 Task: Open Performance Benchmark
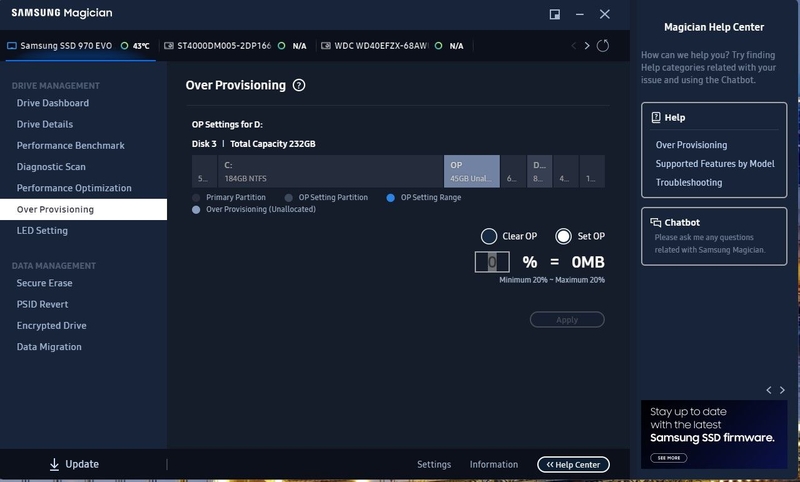tap(70, 146)
